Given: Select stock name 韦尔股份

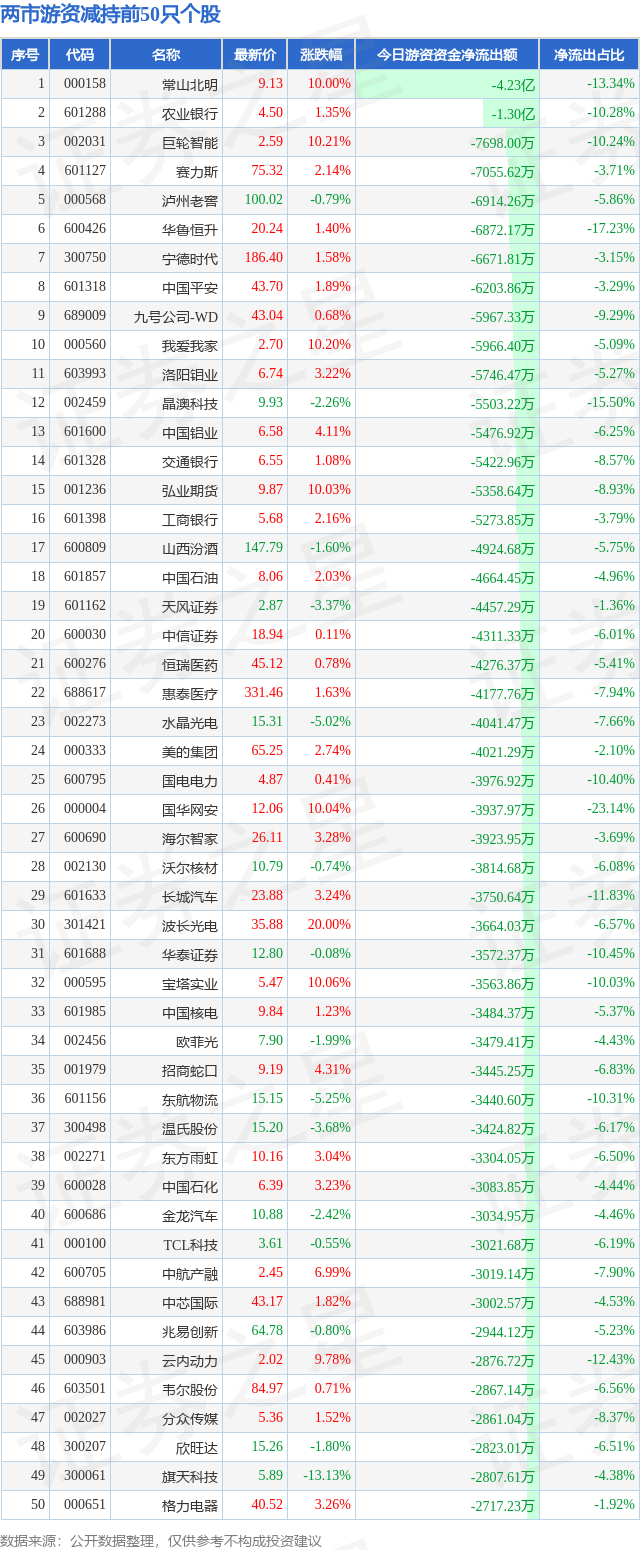Looking at the screenshot, I should 190,1389.
